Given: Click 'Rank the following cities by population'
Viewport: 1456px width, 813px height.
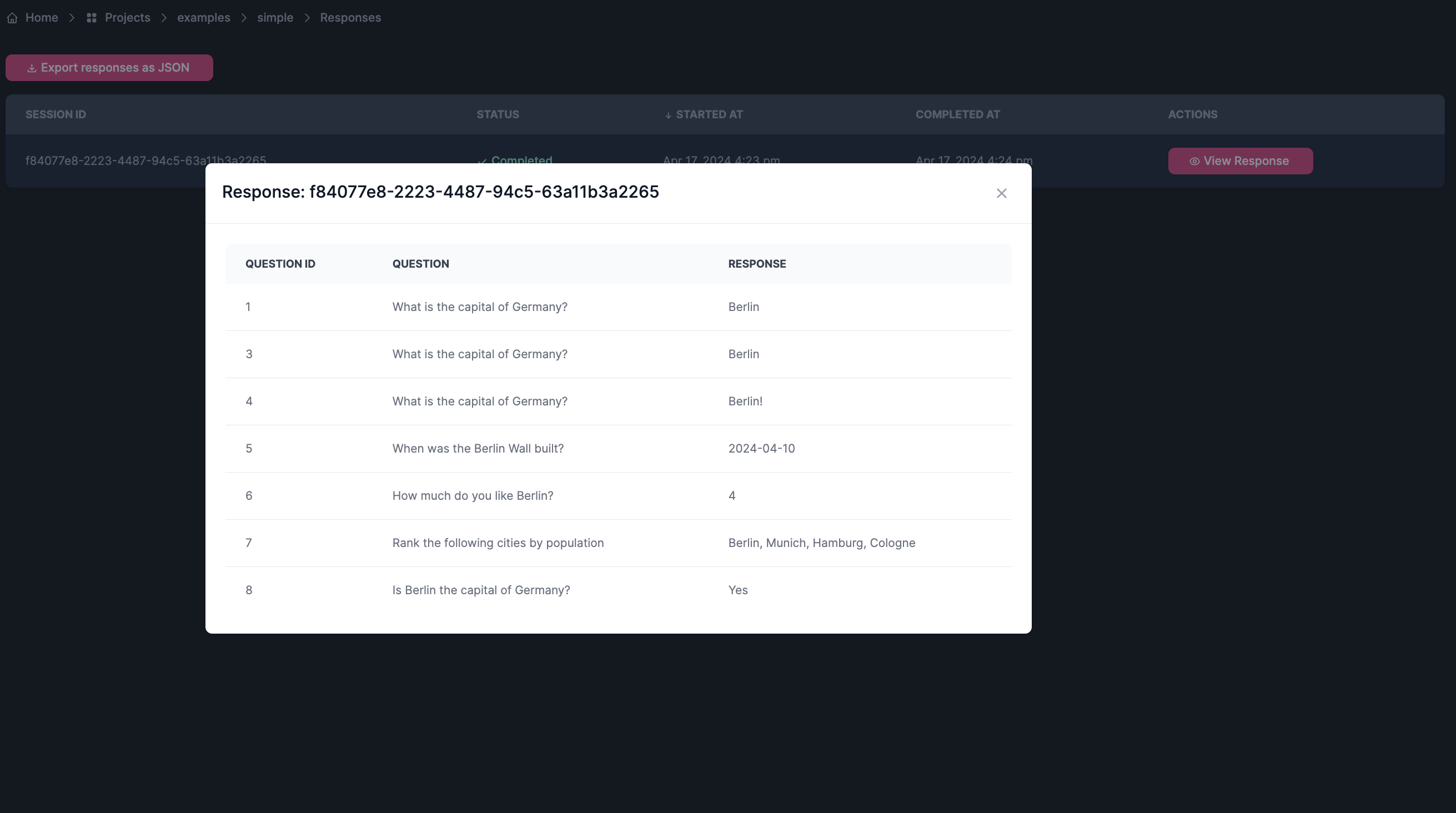Looking at the screenshot, I should 498,543.
